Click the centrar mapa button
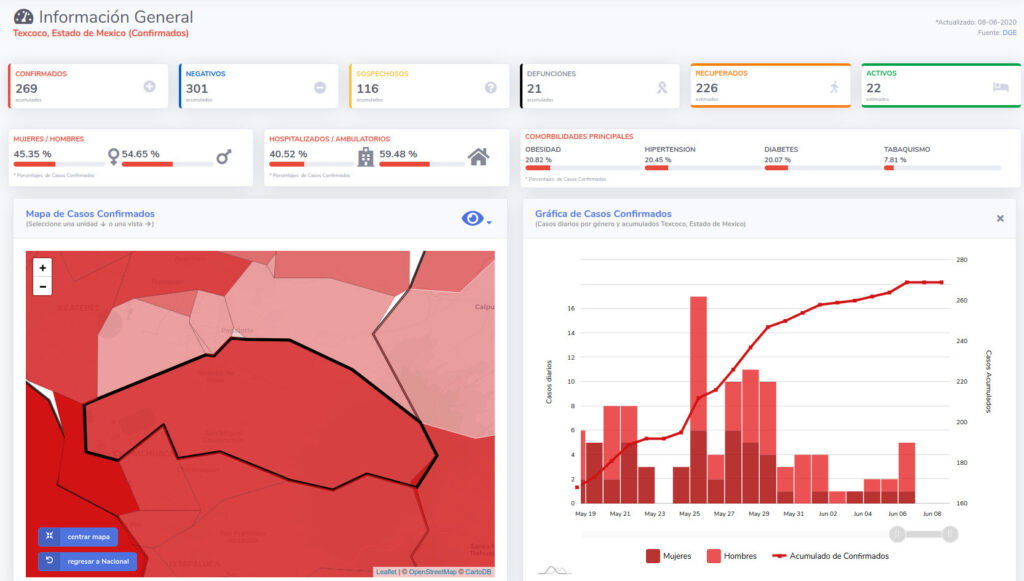Screen dimensions: 1024x581 78,537
